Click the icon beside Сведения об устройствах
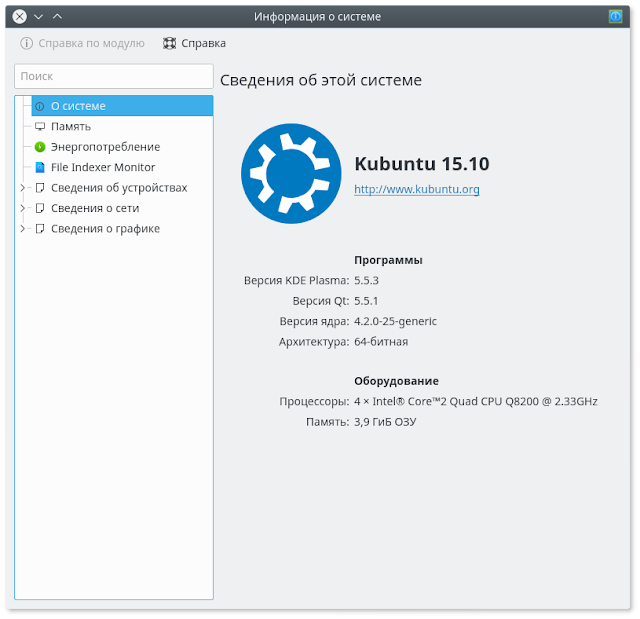This screenshot has height=619, width=640. (x=40, y=188)
